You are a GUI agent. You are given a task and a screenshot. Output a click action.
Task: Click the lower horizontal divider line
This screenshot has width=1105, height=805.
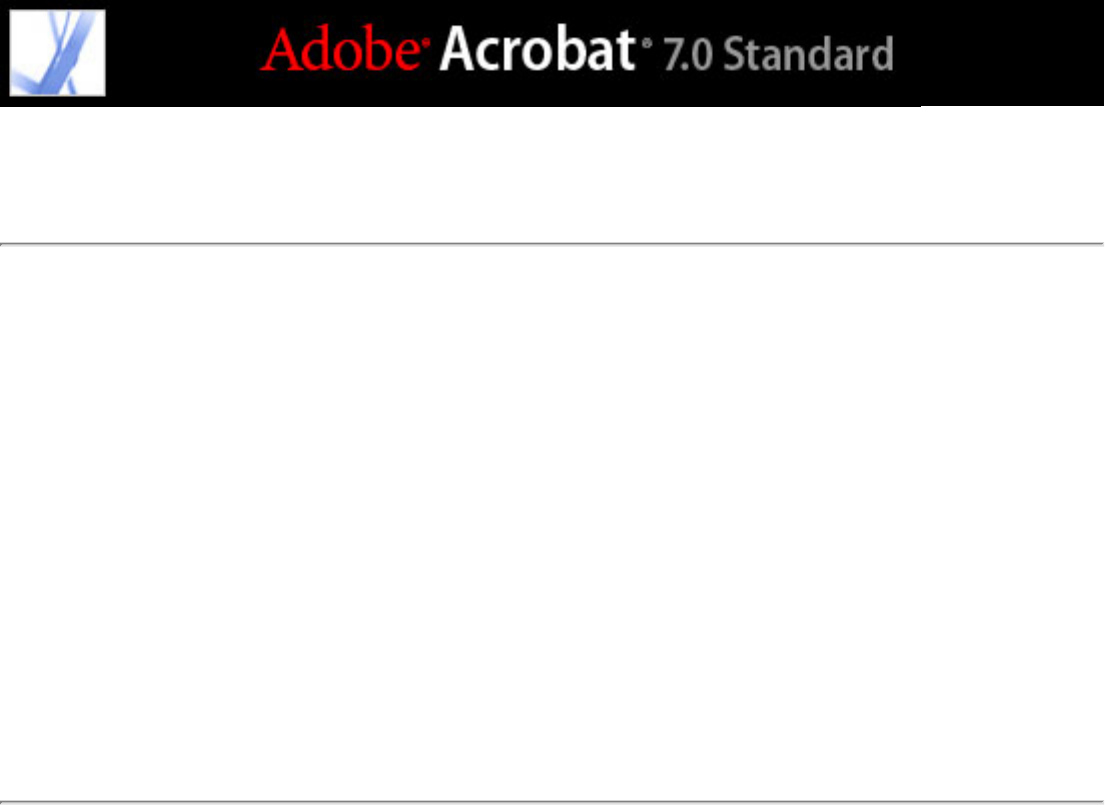click(x=552, y=802)
